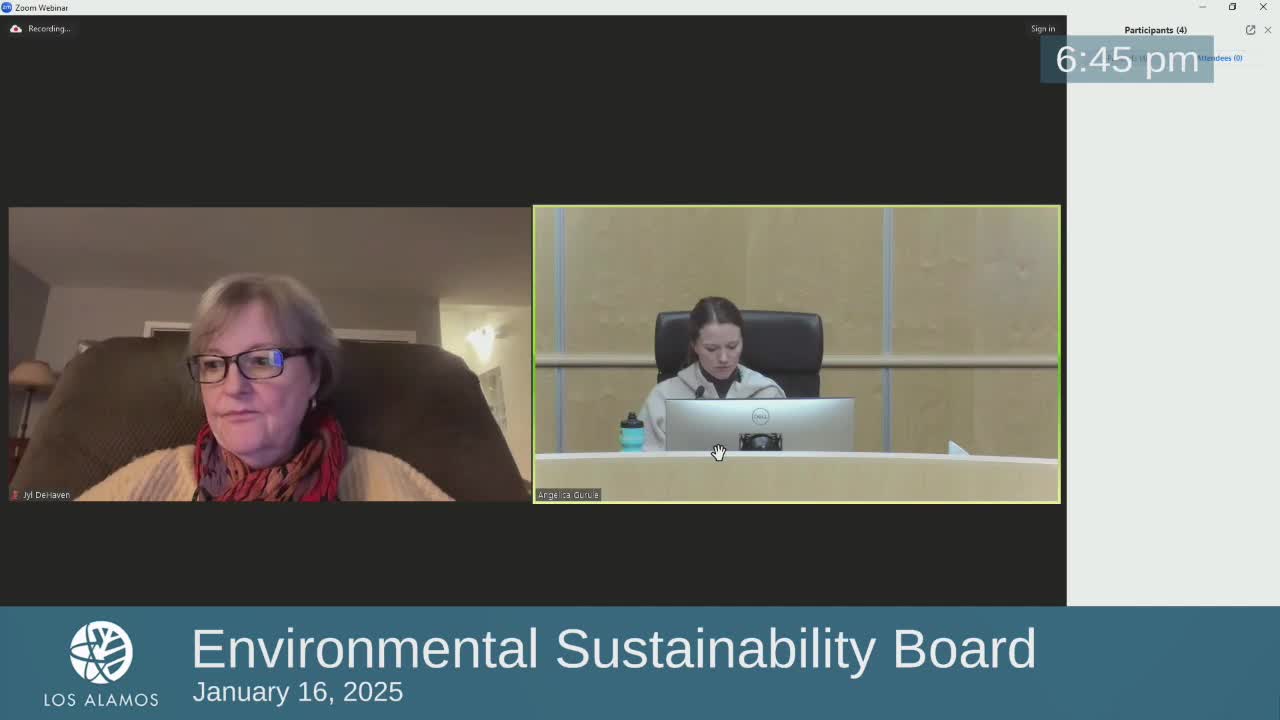Click the Environmental Sustainability Board title
Image resolution: width=1280 pixels, height=720 pixels.
tap(613, 649)
